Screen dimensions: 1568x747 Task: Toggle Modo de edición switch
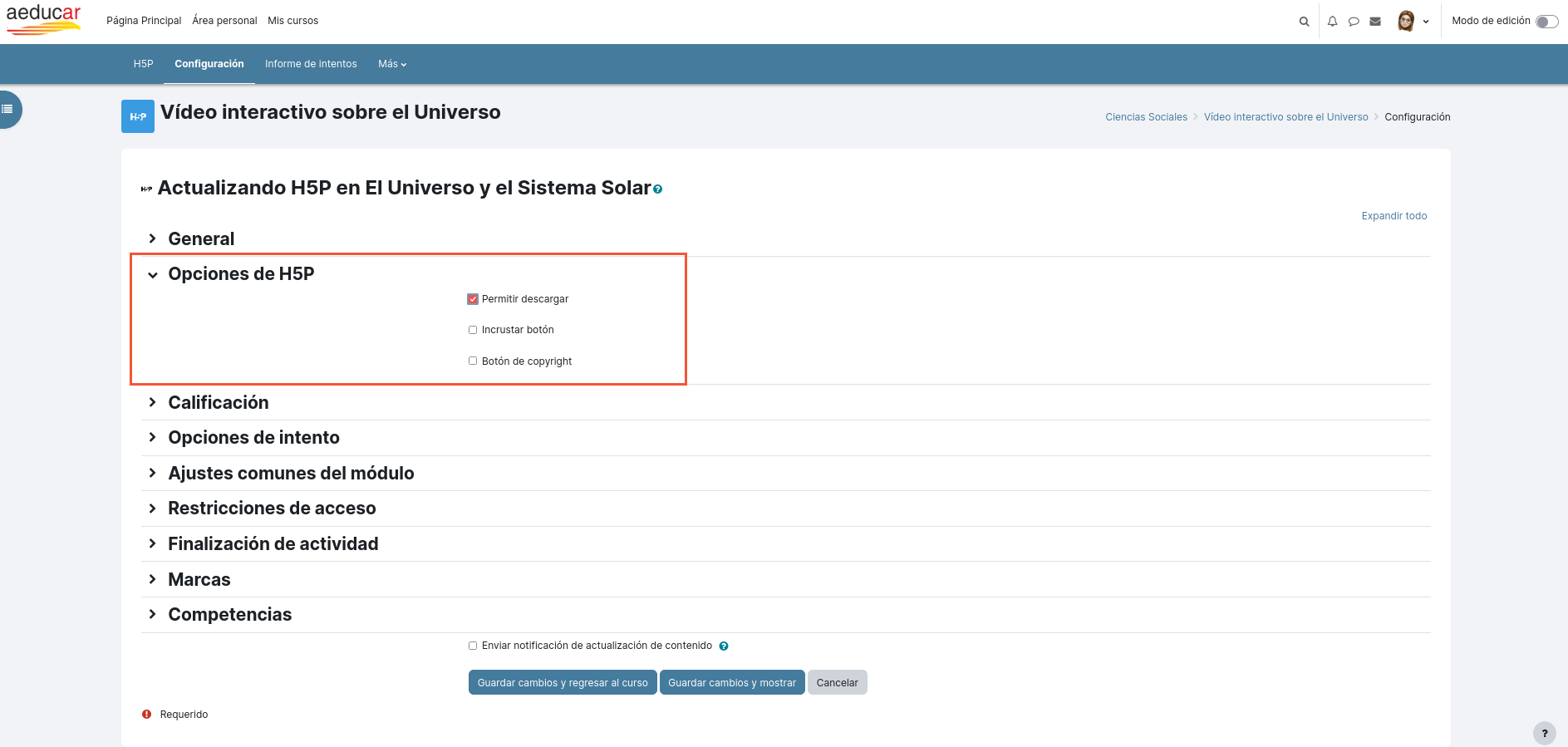[1546, 22]
